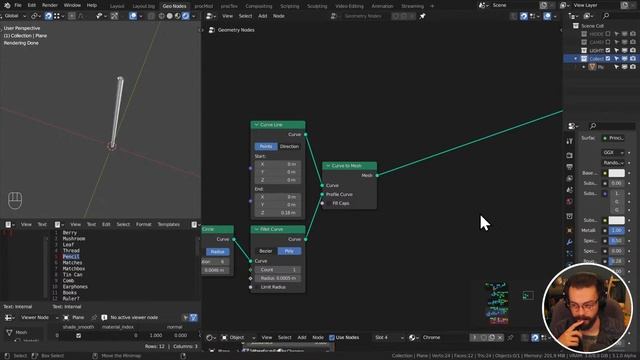Click the Mesh output socket of Curve to Mesh
This screenshot has width=640, height=360.
377,176
